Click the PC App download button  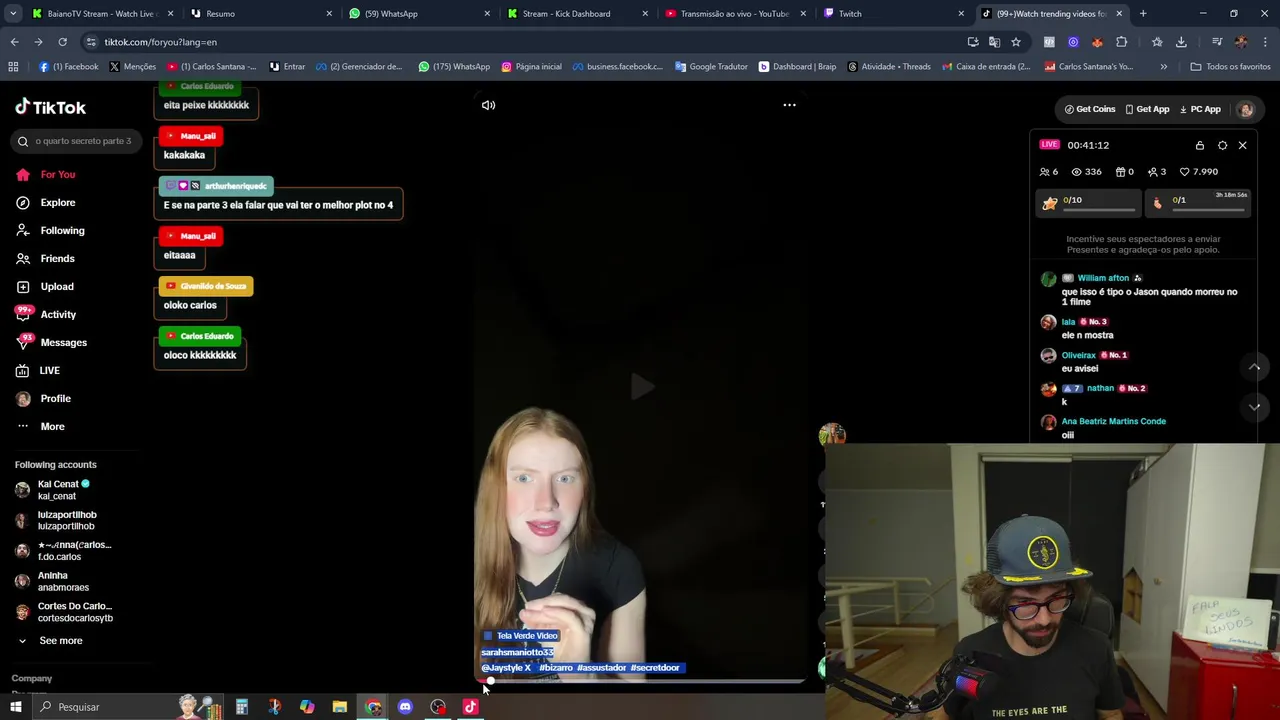(x=1200, y=109)
